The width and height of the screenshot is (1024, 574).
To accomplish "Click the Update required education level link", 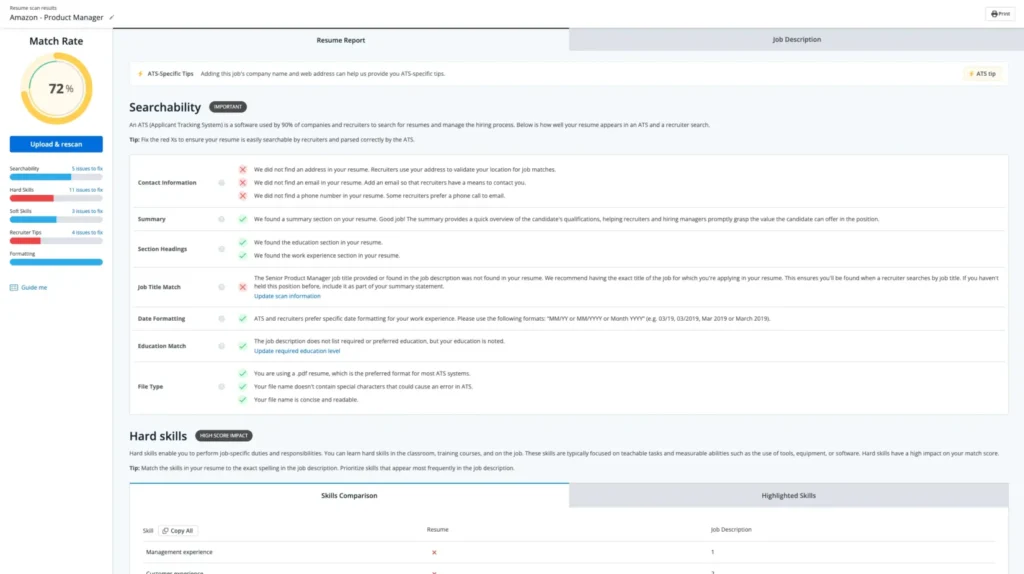I will (297, 351).
